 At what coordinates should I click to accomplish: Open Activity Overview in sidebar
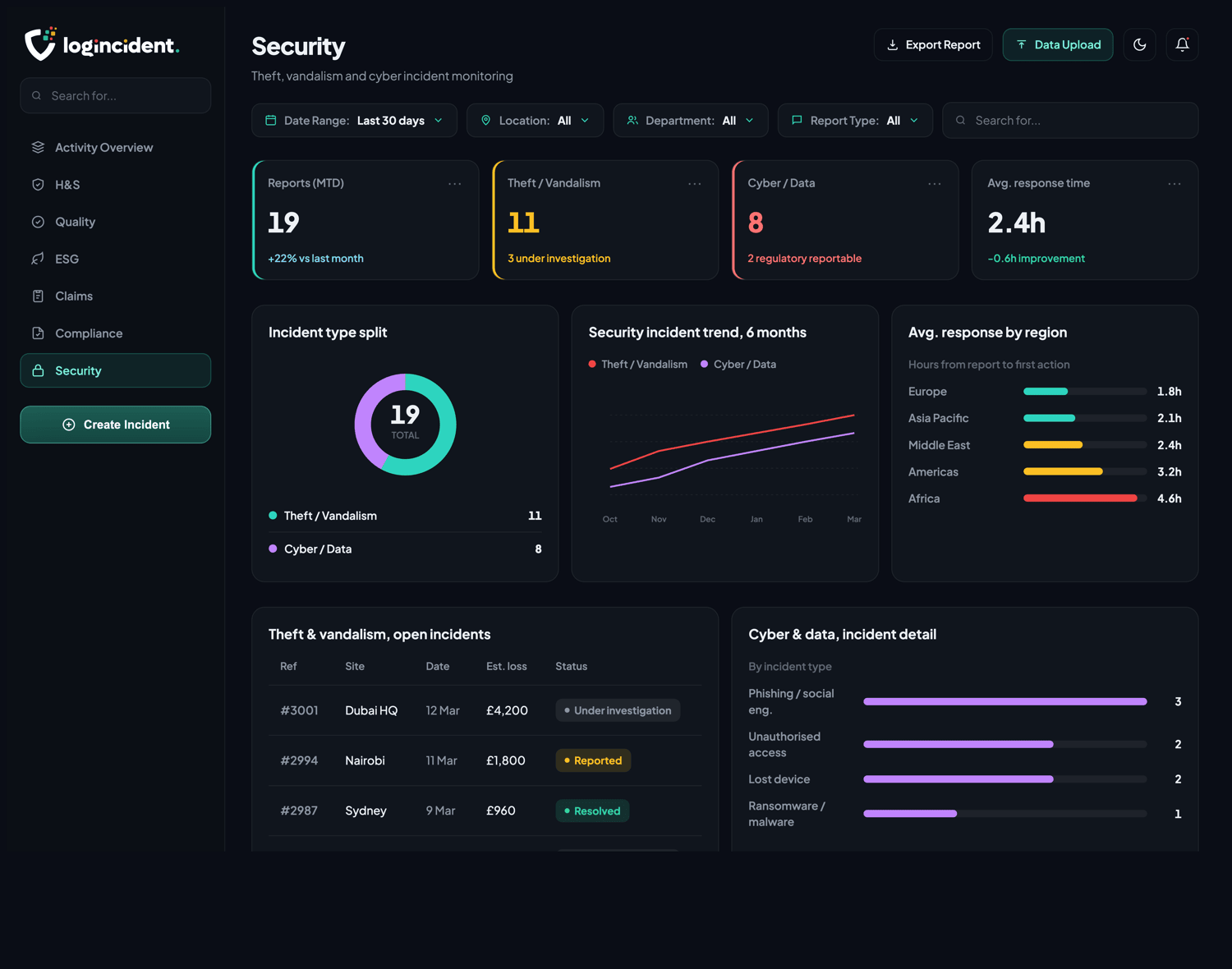point(115,147)
